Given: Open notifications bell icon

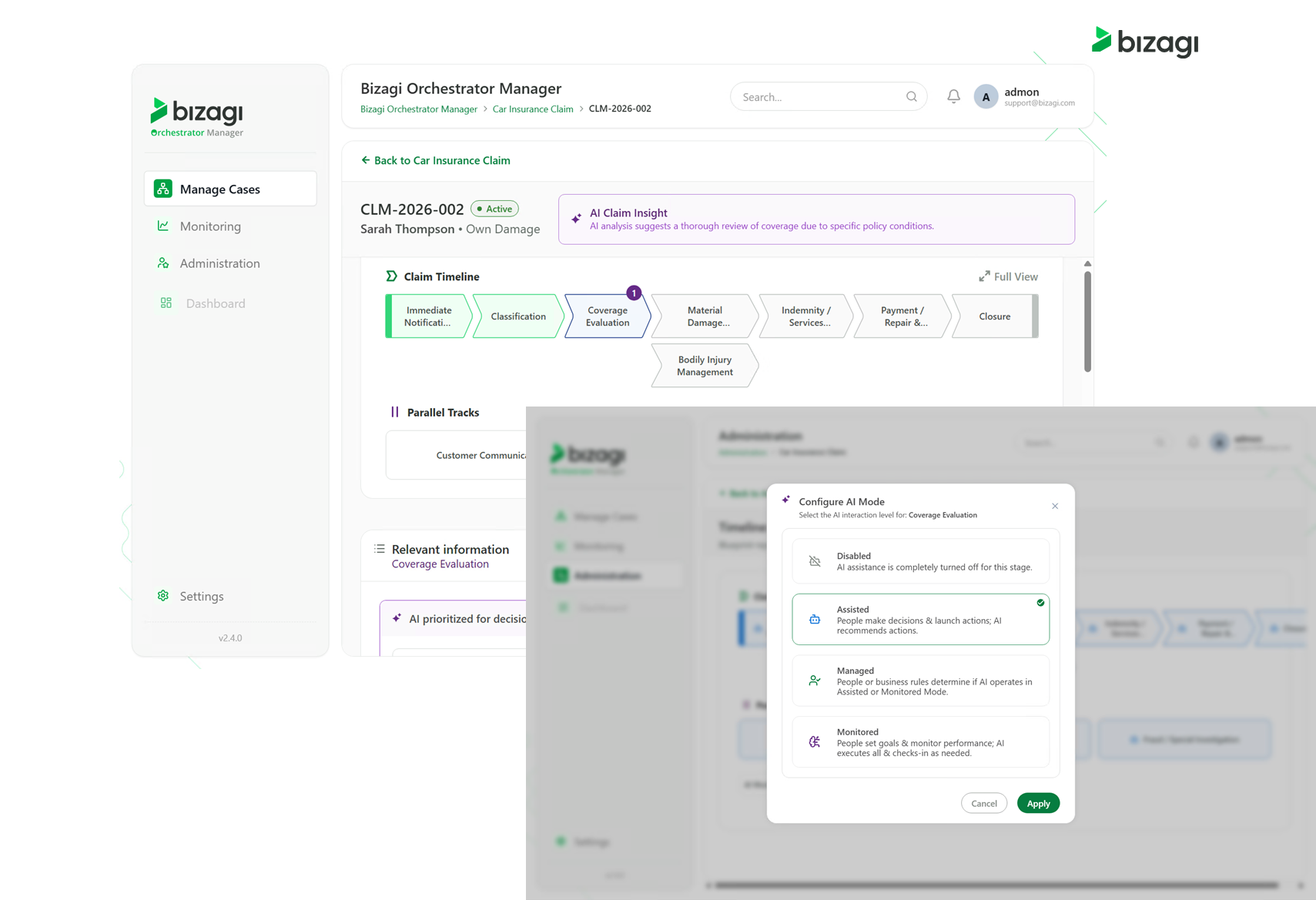Looking at the screenshot, I should point(953,96).
